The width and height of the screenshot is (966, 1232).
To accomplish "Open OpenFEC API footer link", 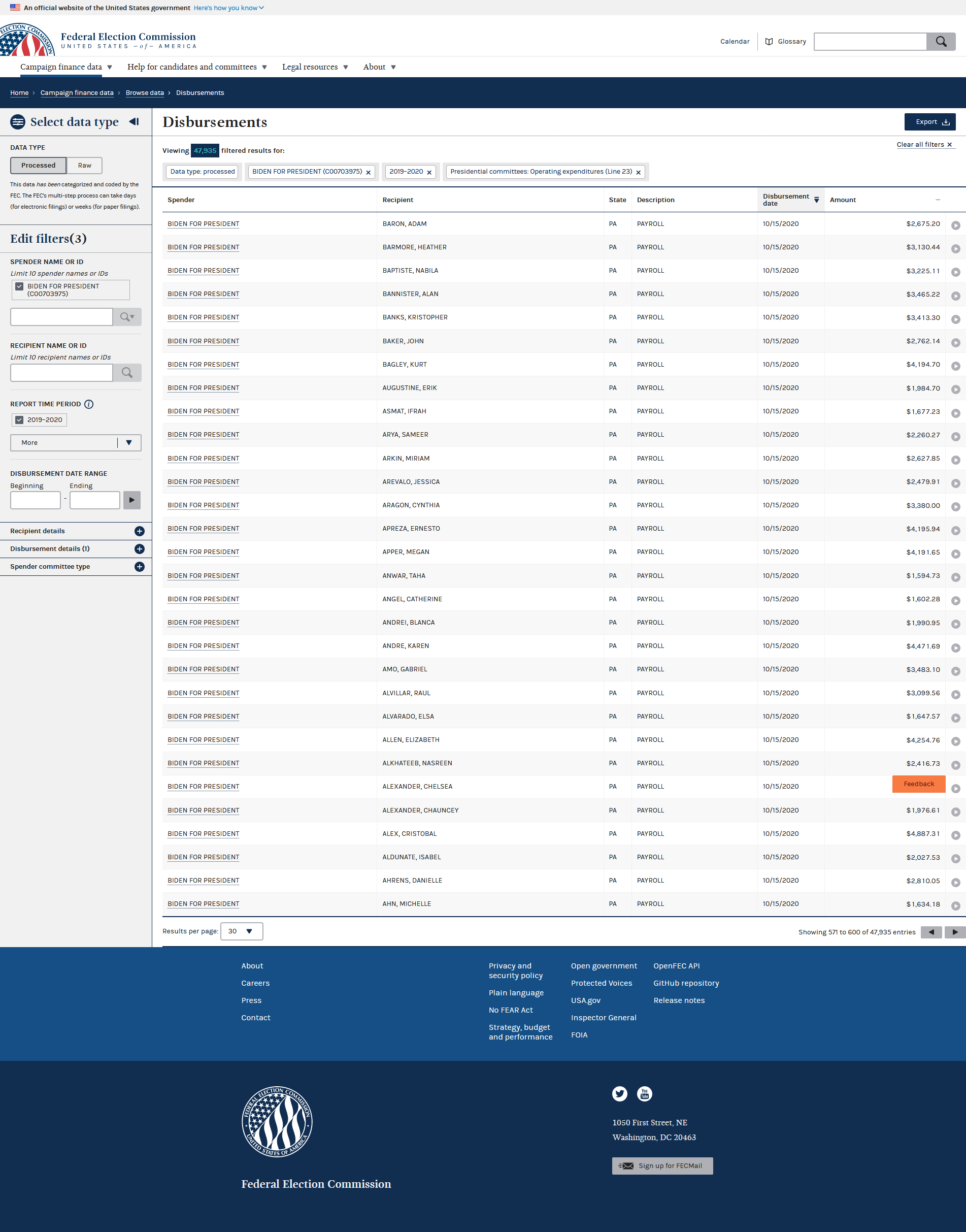I will [677, 965].
